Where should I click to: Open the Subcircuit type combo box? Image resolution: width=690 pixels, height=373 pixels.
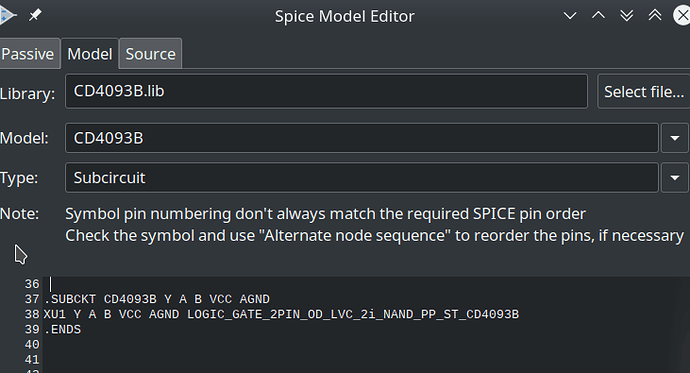pos(362,178)
